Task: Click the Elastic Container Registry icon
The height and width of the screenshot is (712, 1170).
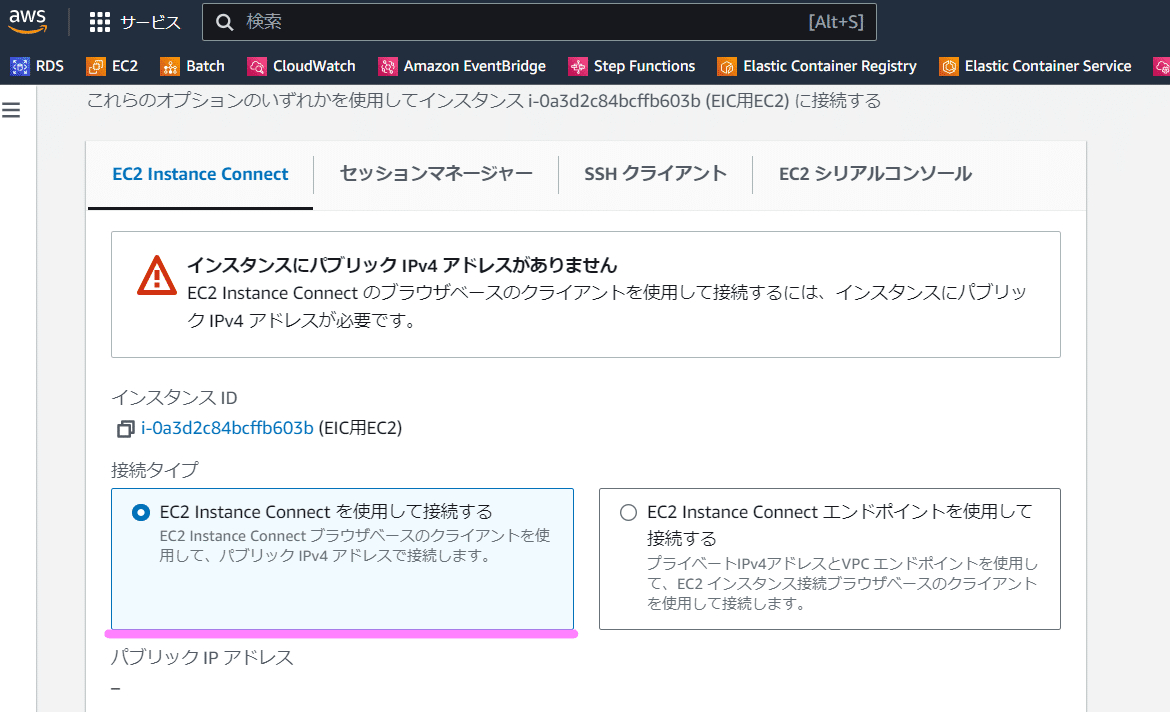Action: pos(727,66)
